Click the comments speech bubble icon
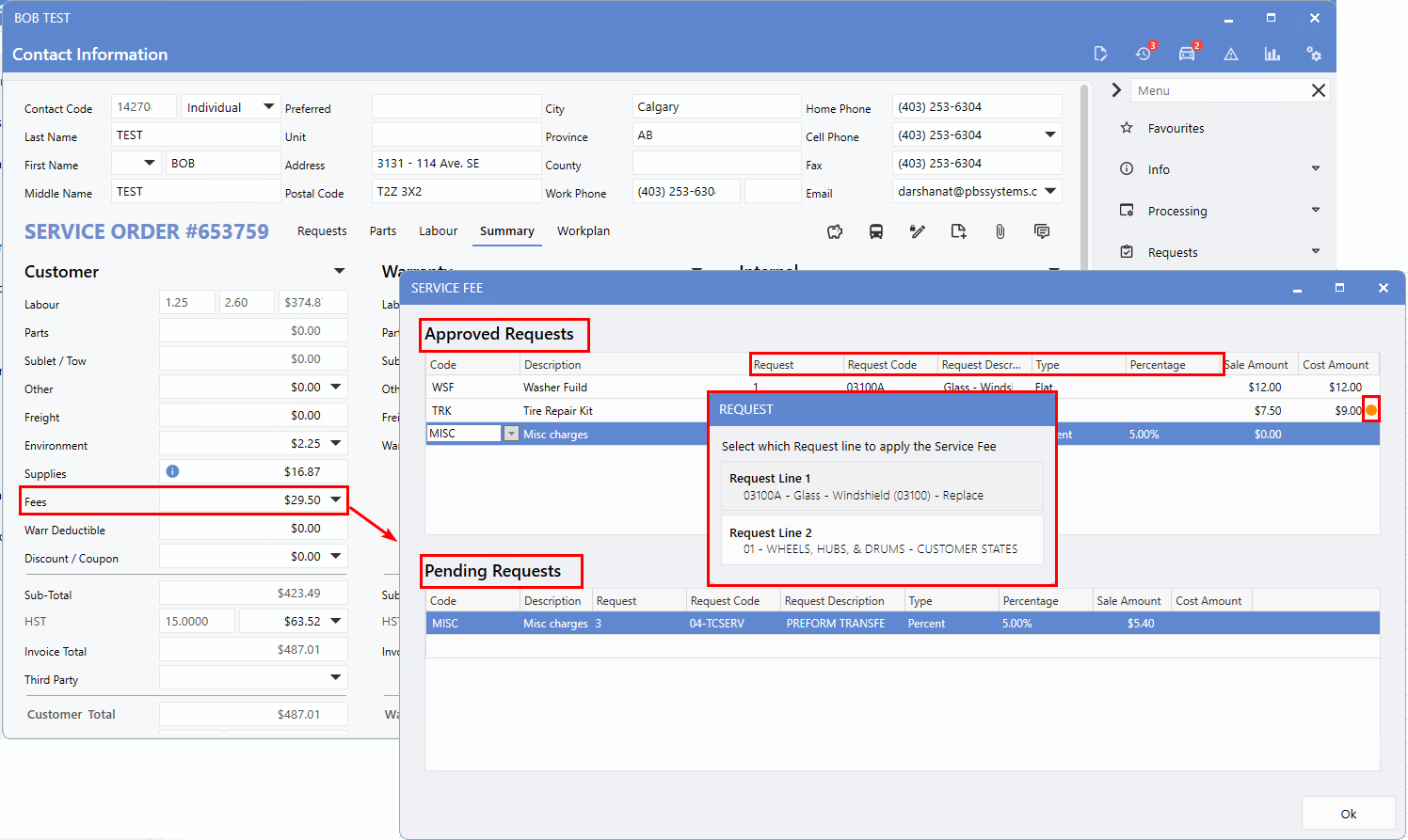 (1041, 231)
